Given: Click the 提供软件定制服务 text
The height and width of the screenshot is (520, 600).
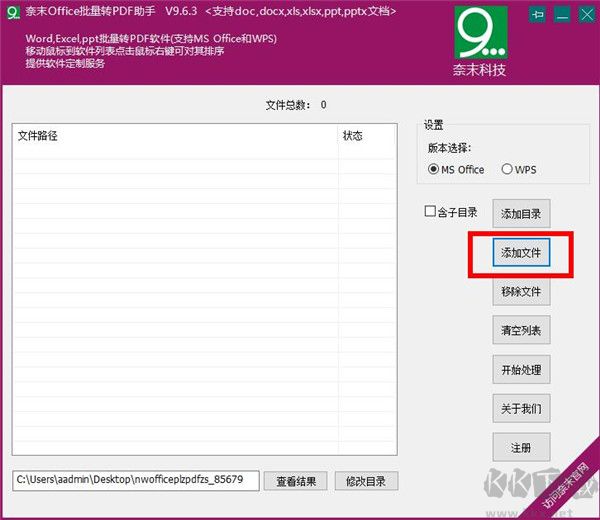Looking at the screenshot, I should [65, 63].
